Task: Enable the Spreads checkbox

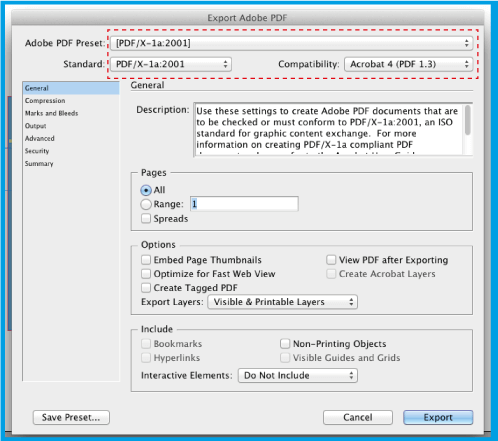Action: click(x=146, y=219)
